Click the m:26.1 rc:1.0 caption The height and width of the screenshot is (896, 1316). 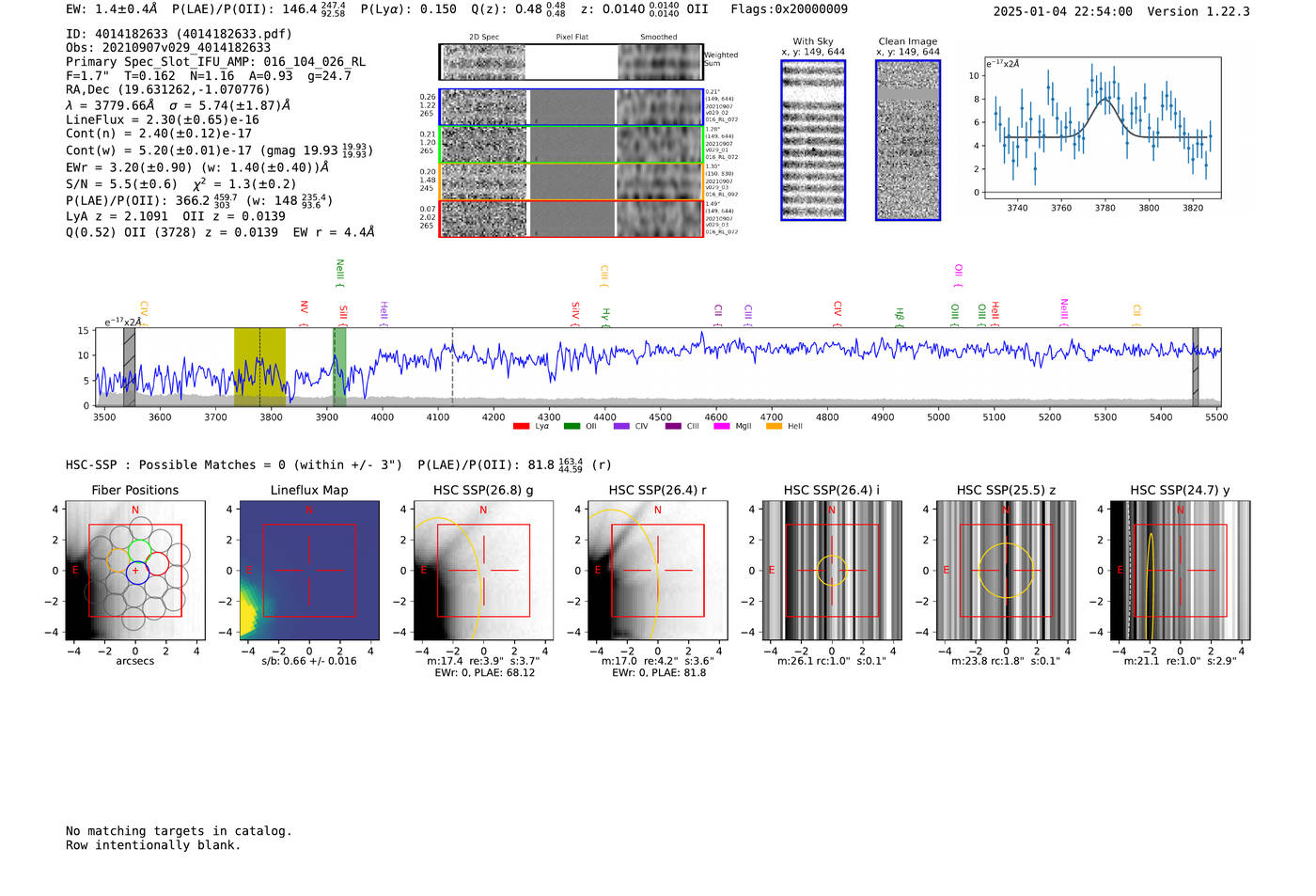[x=832, y=661]
